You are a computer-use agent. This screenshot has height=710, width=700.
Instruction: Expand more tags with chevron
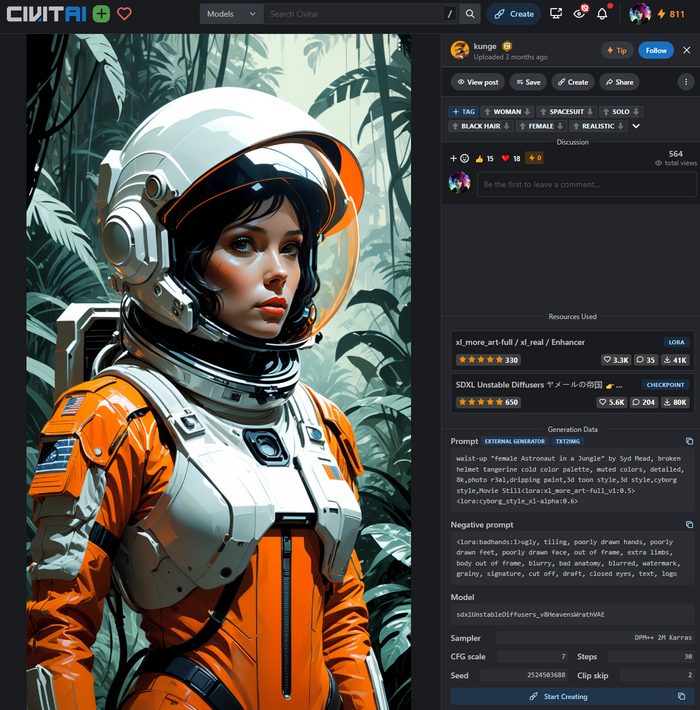(636, 126)
